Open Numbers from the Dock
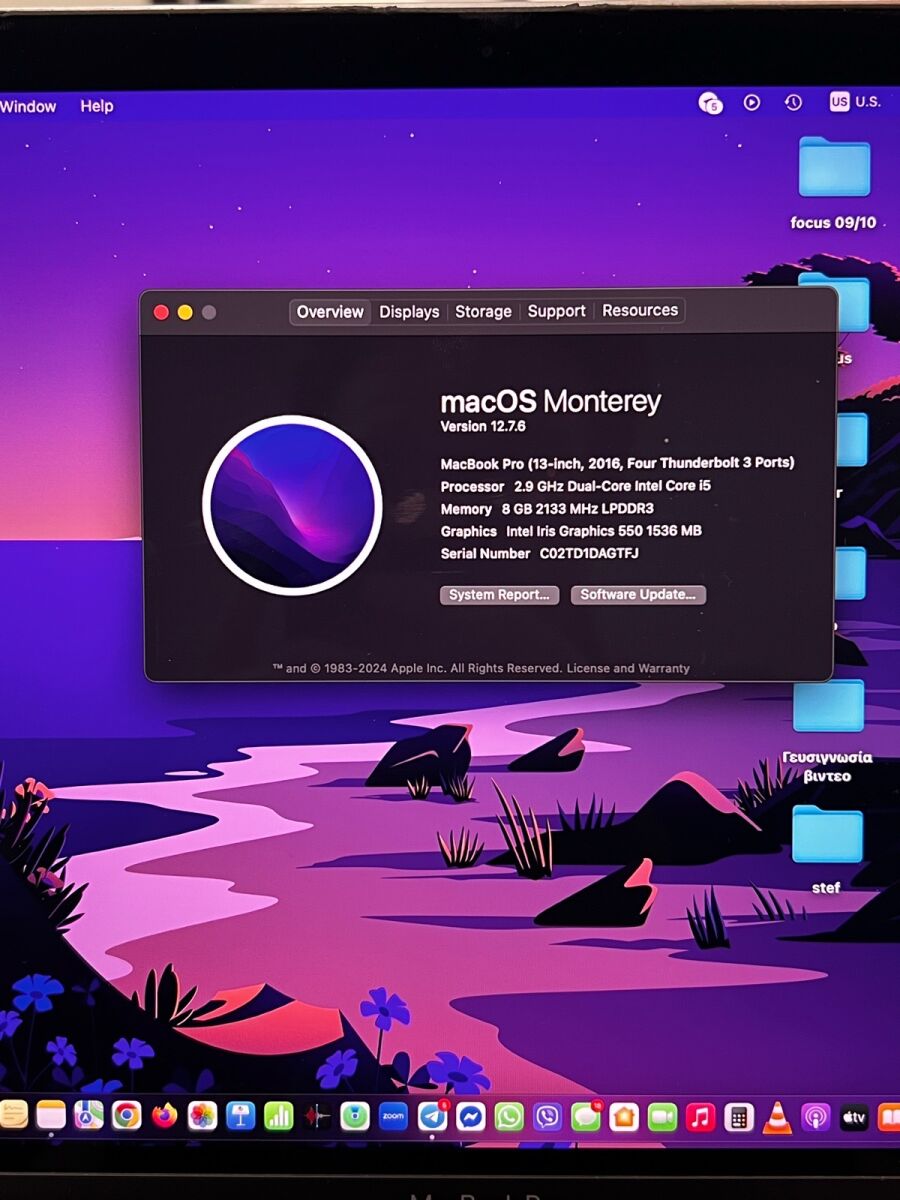Screen dimensions: 900x1200 pyautogui.click(x=279, y=1116)
